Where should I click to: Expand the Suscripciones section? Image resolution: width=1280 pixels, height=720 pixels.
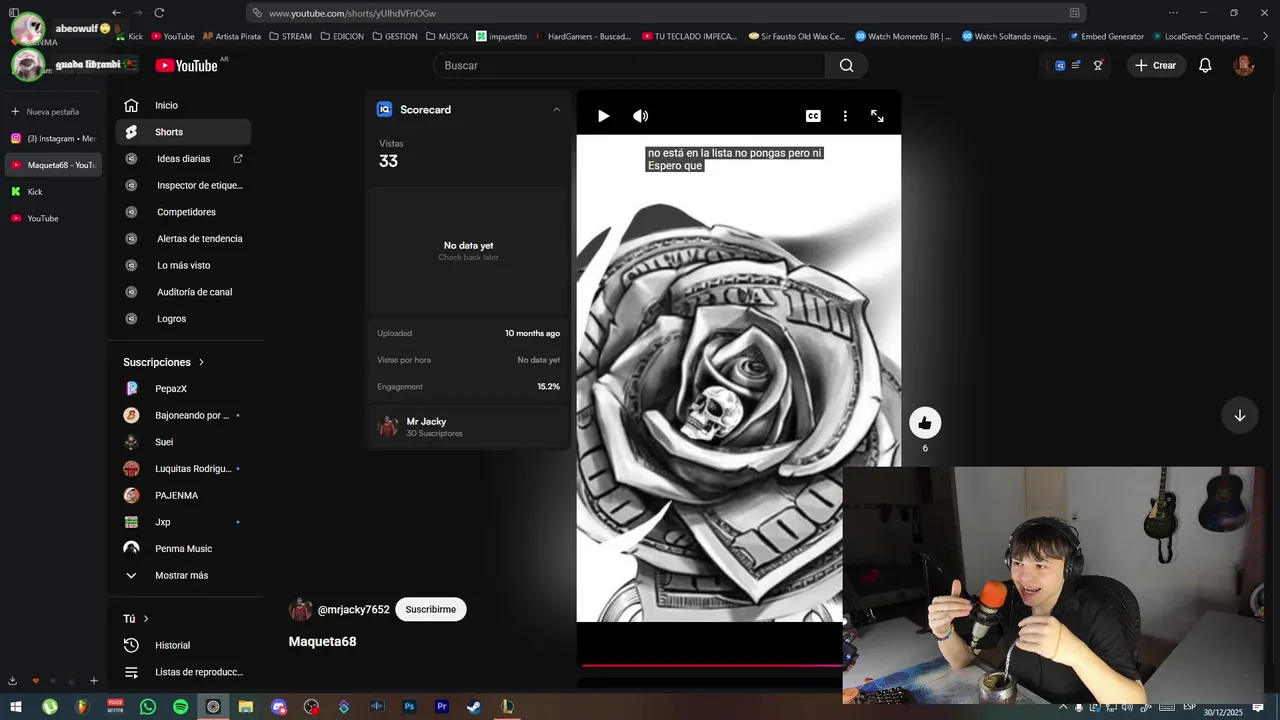pyautogui.click(x=163, y=362)
